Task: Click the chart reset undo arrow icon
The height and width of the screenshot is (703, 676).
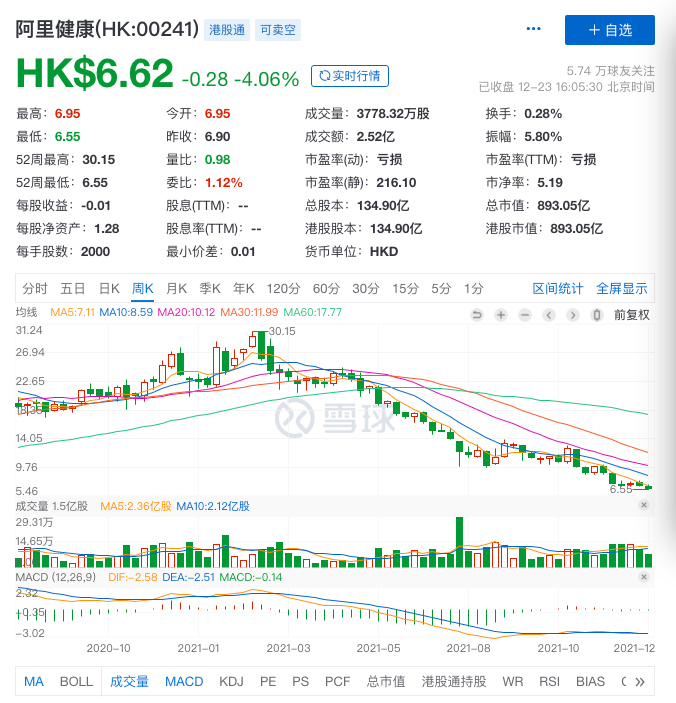Action: tap(477, 315)
